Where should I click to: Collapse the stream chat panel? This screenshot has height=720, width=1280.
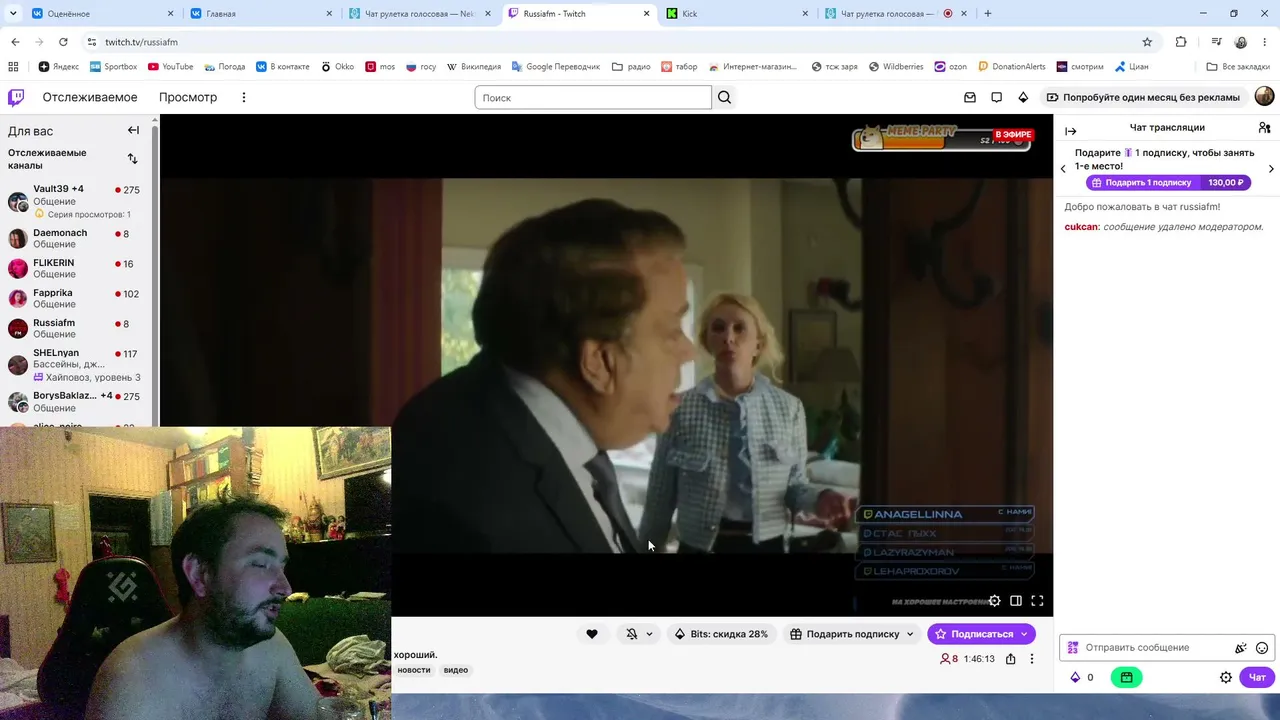point(1071,131)
